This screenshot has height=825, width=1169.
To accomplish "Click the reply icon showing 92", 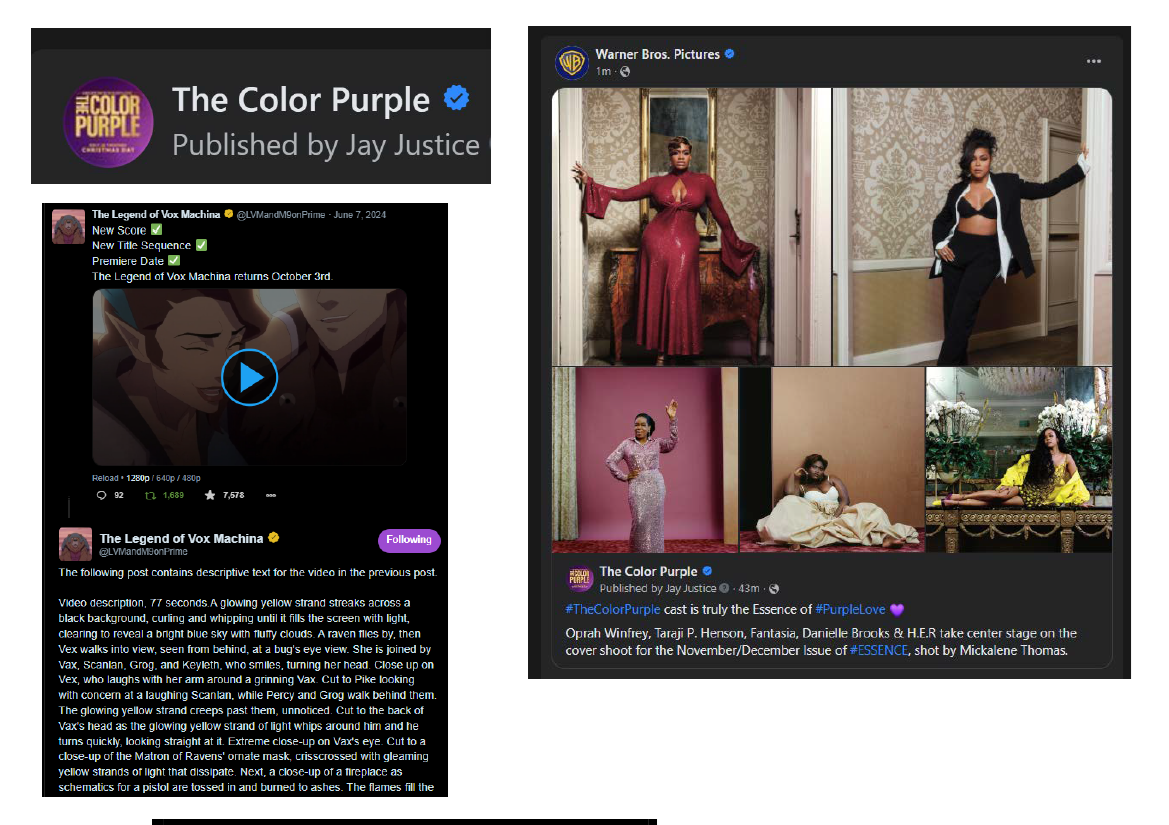I will (x=101, y=496).
